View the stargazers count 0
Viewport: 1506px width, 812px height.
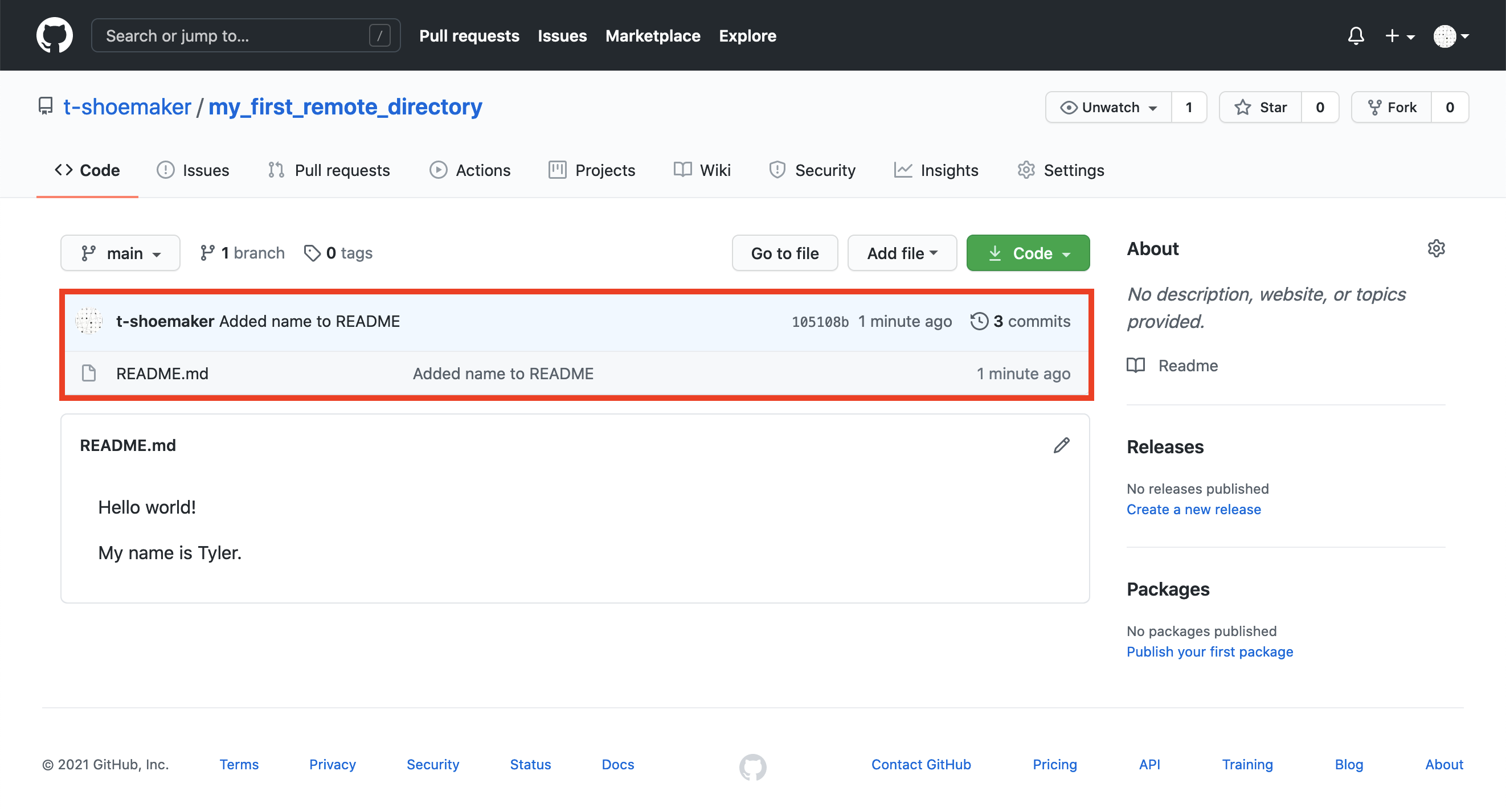(x=1320, y=107)
